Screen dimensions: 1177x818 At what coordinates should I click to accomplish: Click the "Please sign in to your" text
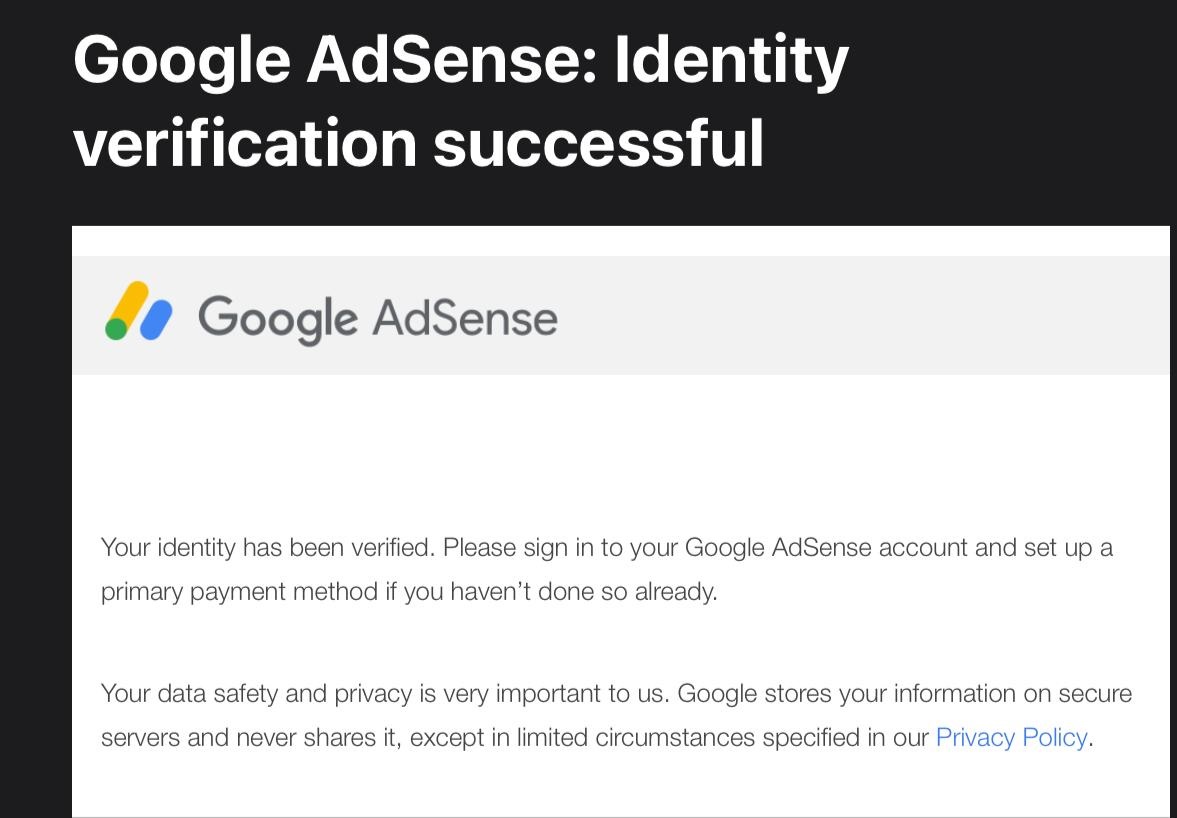(x=561, y=548)
